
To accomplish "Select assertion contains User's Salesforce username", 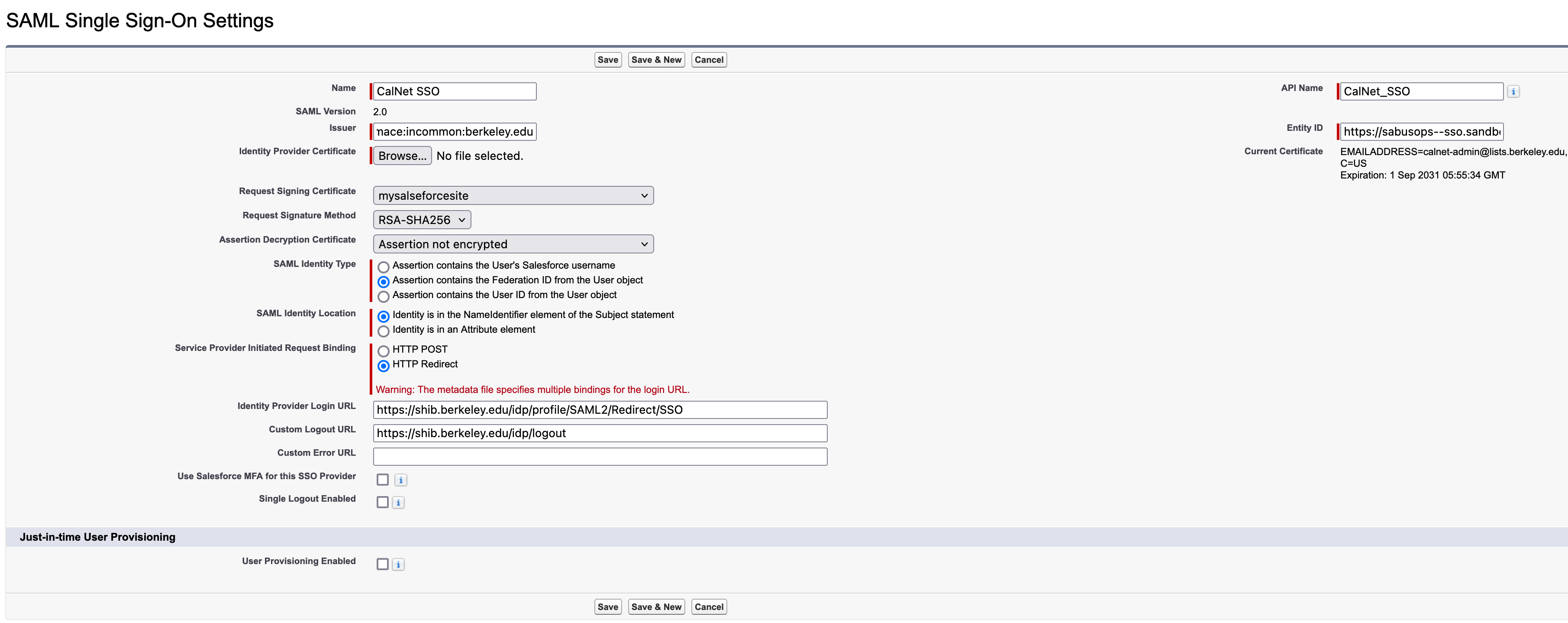I will click(384, 267).
